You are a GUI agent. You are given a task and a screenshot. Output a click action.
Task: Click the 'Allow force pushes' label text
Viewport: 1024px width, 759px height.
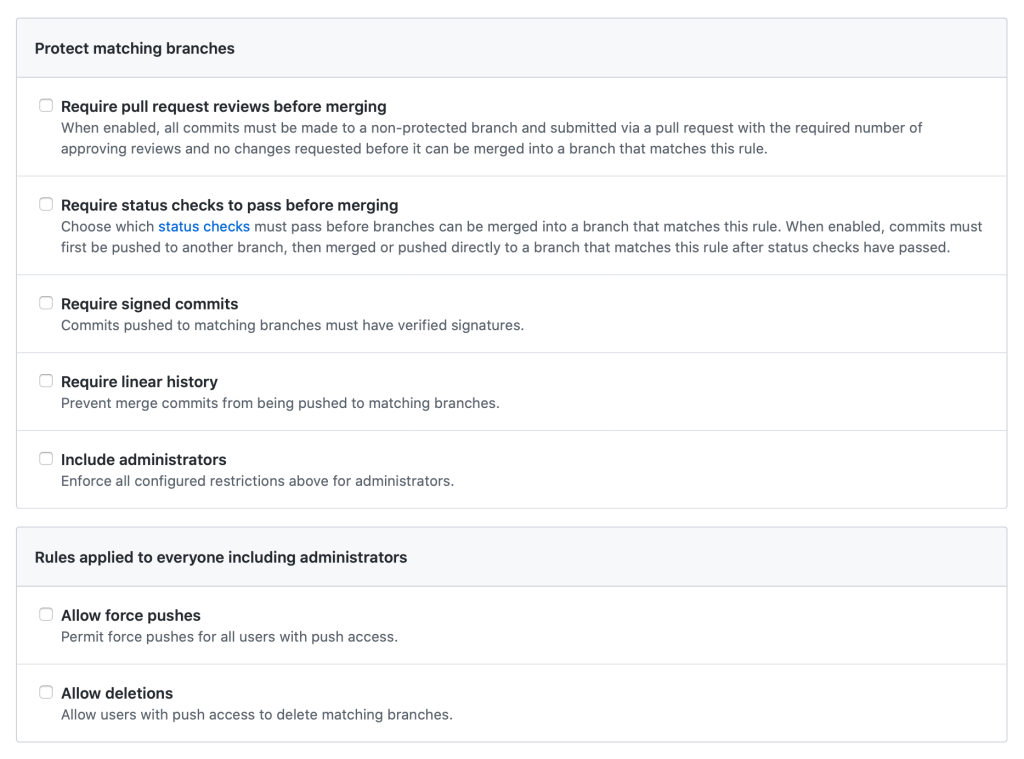[x=131, y=616]
